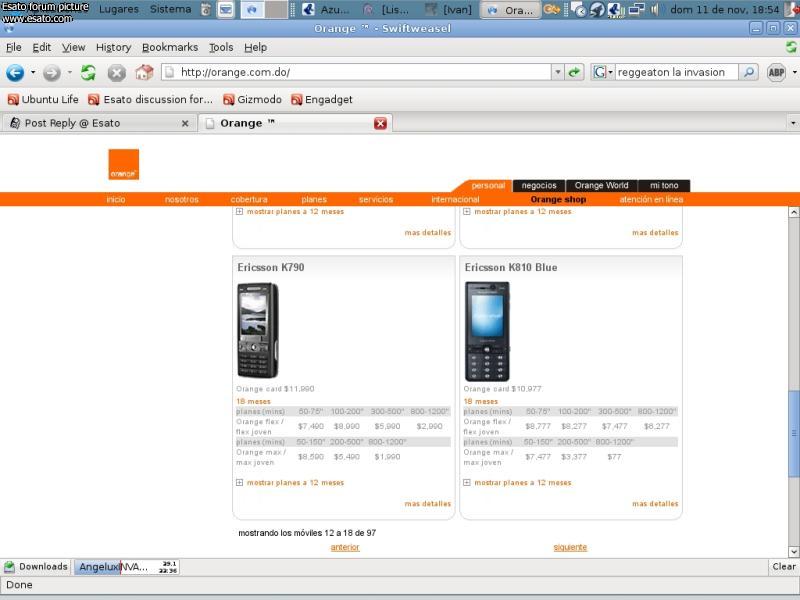Click the Adblock Plus ABP icon
800x600 pixels.
pos(776,72)
